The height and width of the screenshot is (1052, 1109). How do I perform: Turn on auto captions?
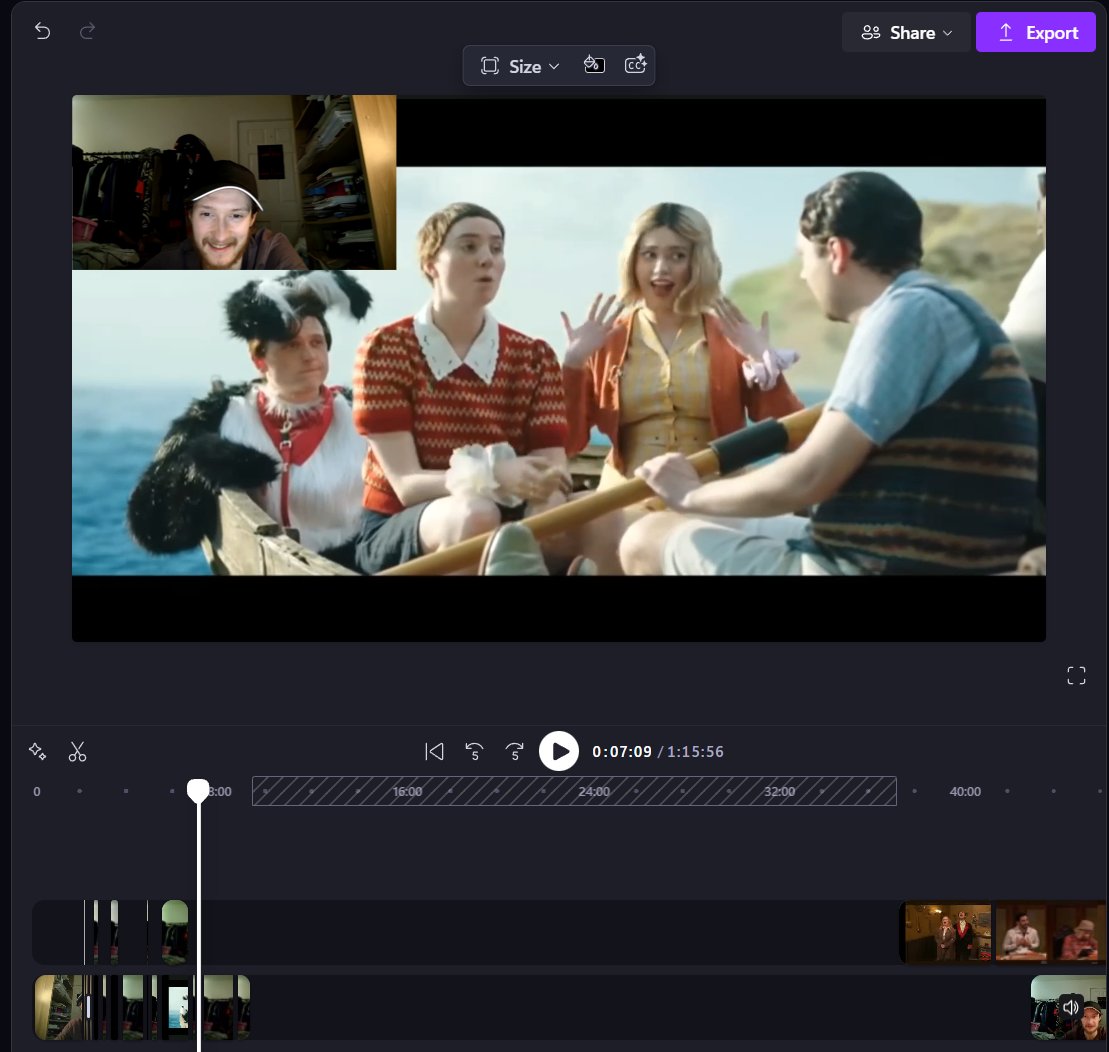[635, 65]
